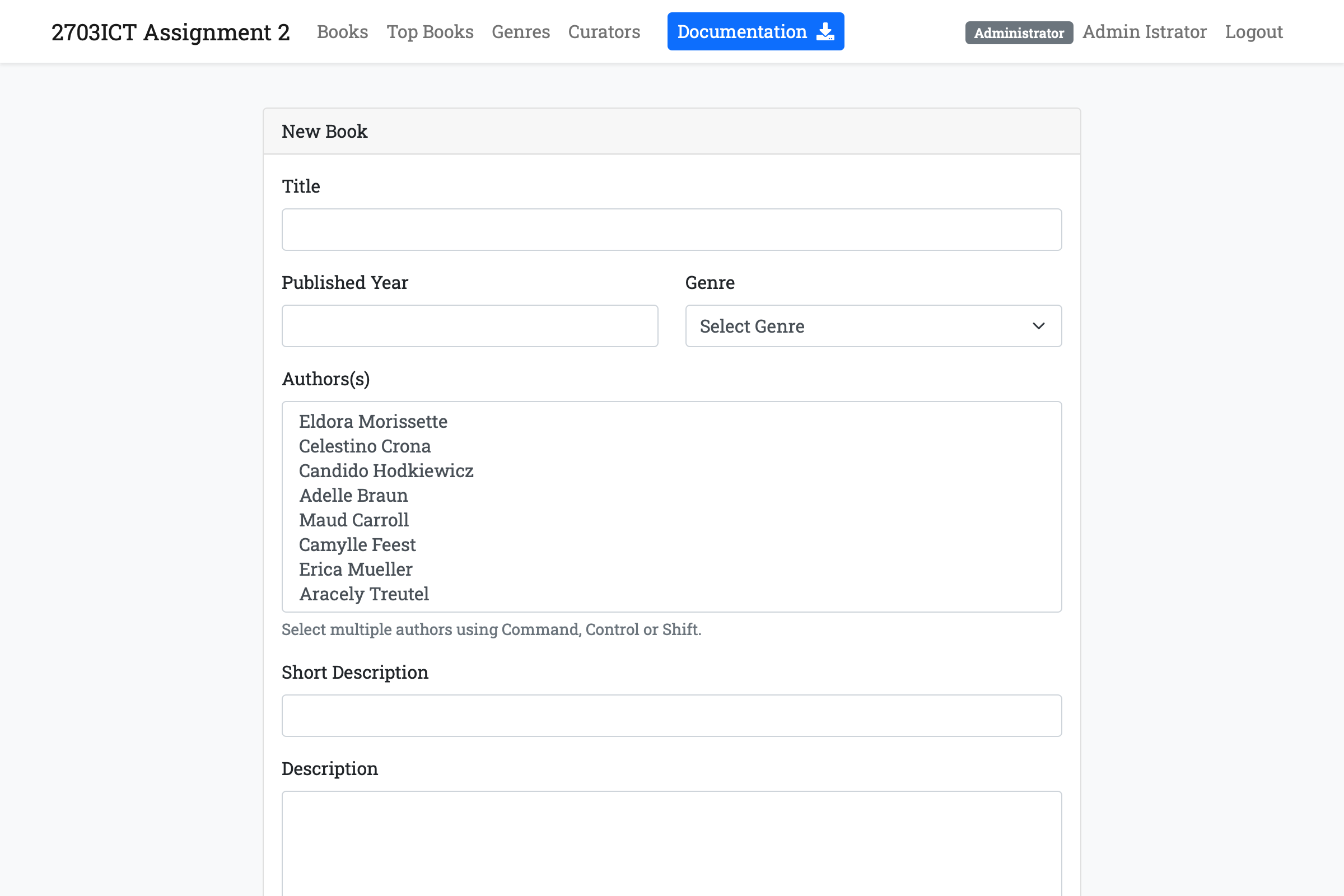
Task: Focus the Description text area
Action: click(x=671, y=843)
